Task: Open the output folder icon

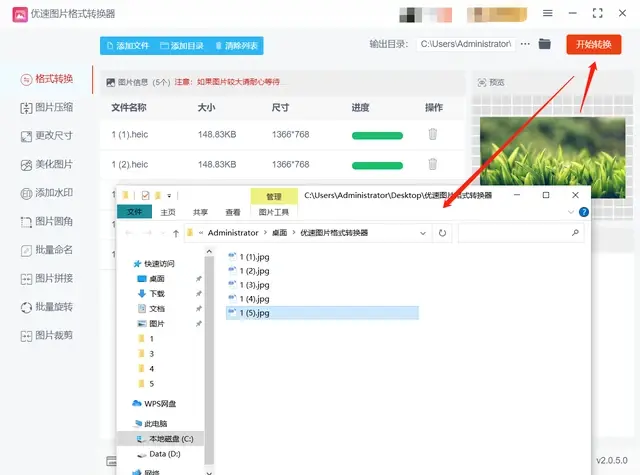Action: [544, 44]
